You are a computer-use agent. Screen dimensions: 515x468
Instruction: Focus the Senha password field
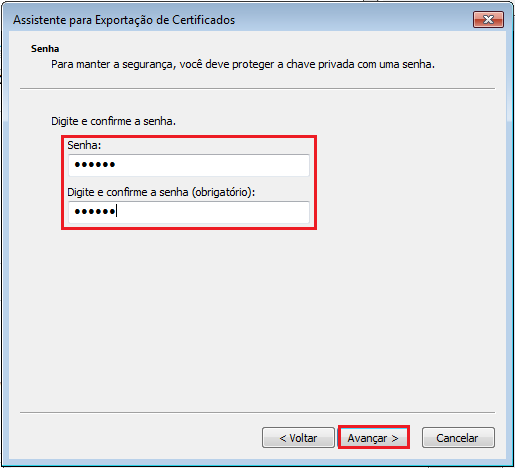(189, 165)
